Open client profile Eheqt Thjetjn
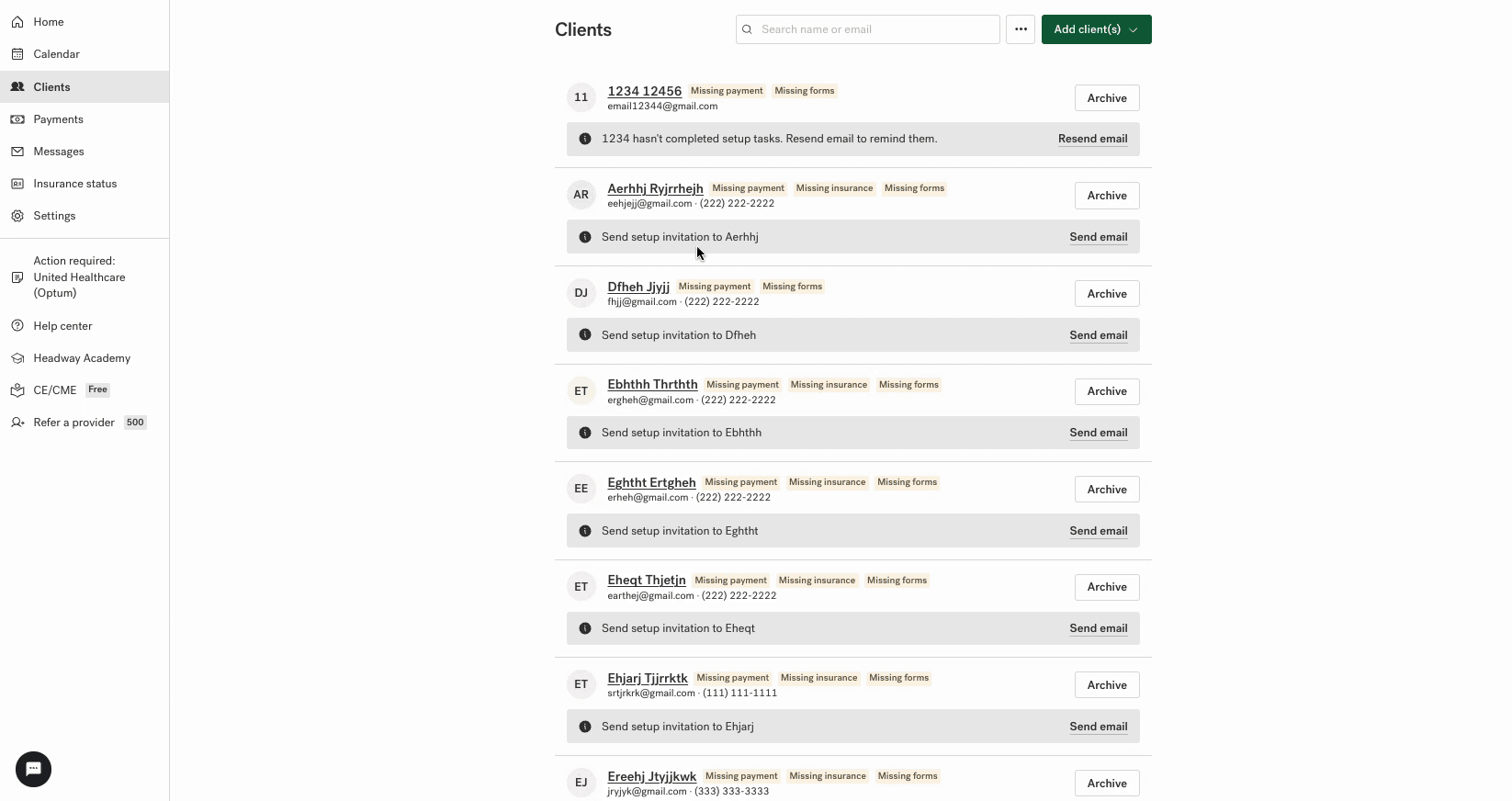The width and height of the screenshot is (1512, 801). 647,580
